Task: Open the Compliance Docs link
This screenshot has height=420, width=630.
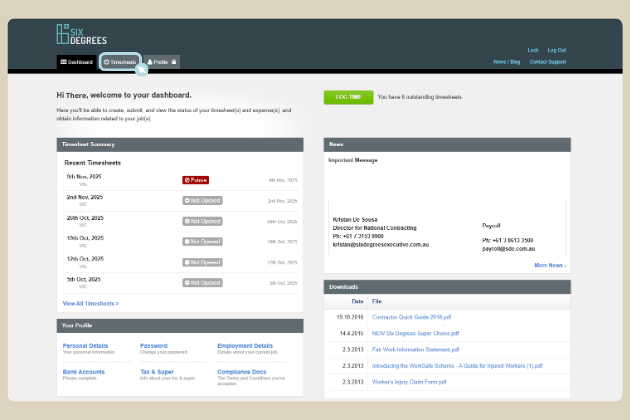Action: click(242, 372)
